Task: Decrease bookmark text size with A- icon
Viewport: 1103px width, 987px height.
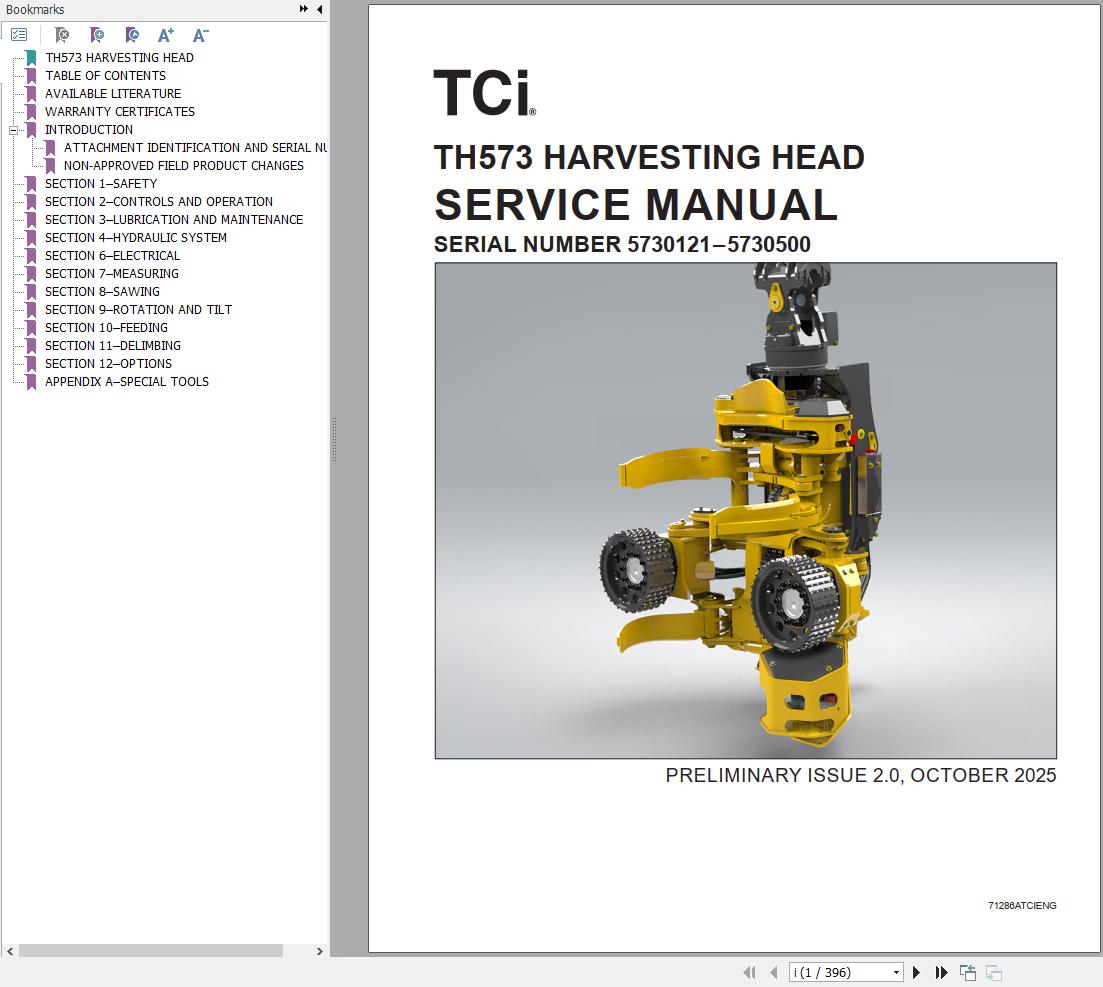Action: point(200,35)
